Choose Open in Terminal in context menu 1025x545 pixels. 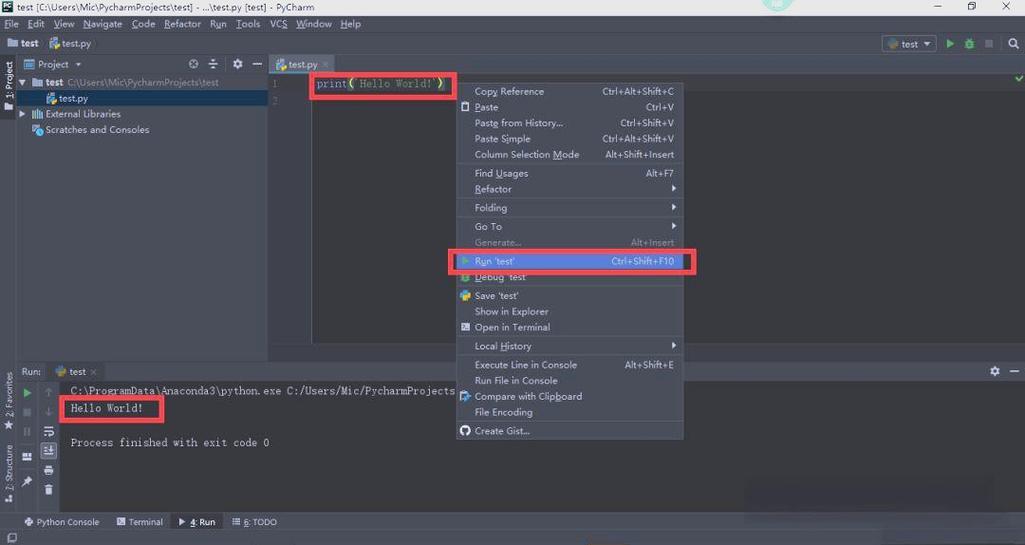click(569, 327)
